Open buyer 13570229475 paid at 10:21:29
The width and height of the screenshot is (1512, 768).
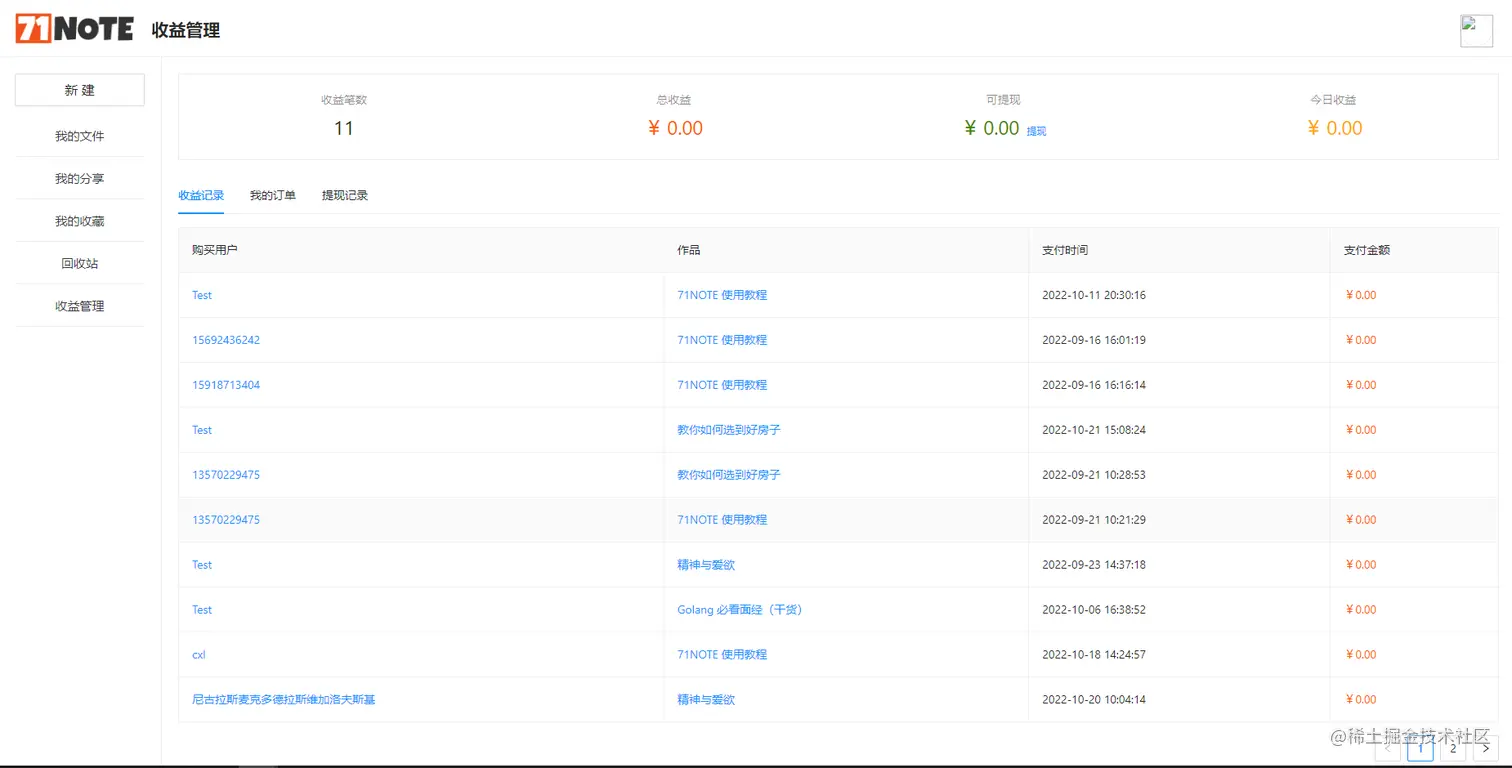point(226,520)
